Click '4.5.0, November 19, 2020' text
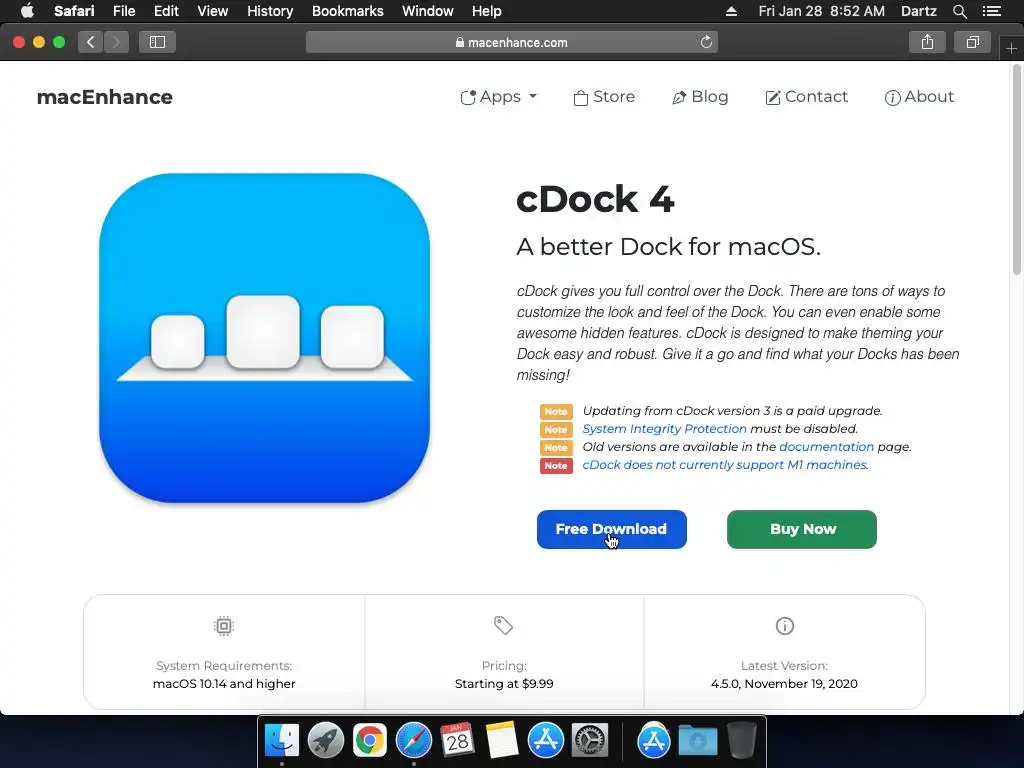The image size is (1024, 768). tap(784, 684)
